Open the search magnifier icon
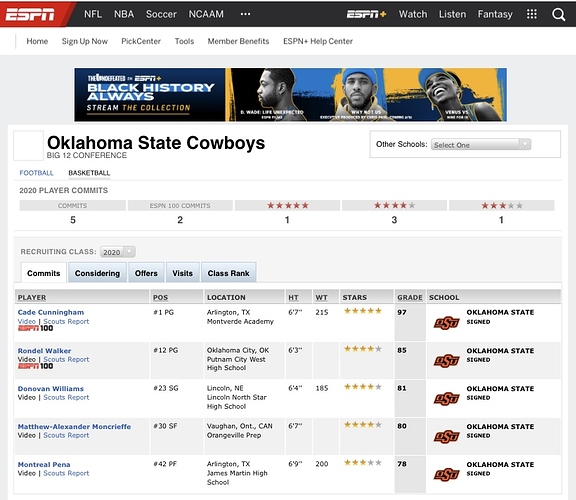This screenshot has height=500, width=576. (558, 14)
